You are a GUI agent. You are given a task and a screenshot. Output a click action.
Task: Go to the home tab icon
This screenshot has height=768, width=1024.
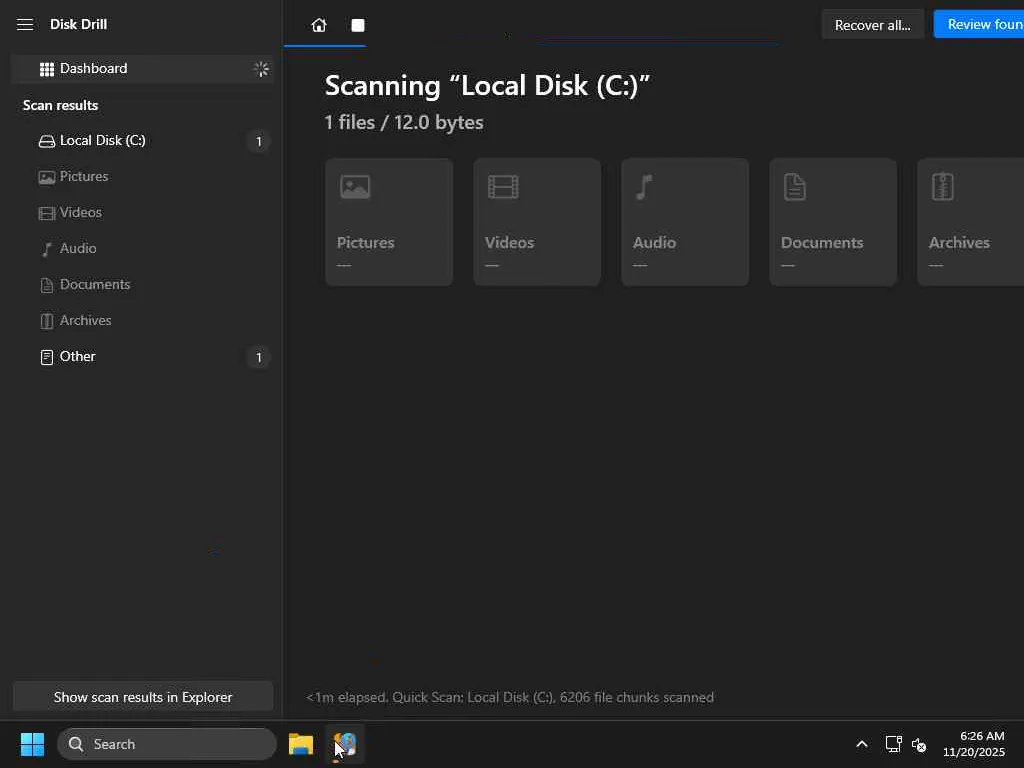click(319, 25)
